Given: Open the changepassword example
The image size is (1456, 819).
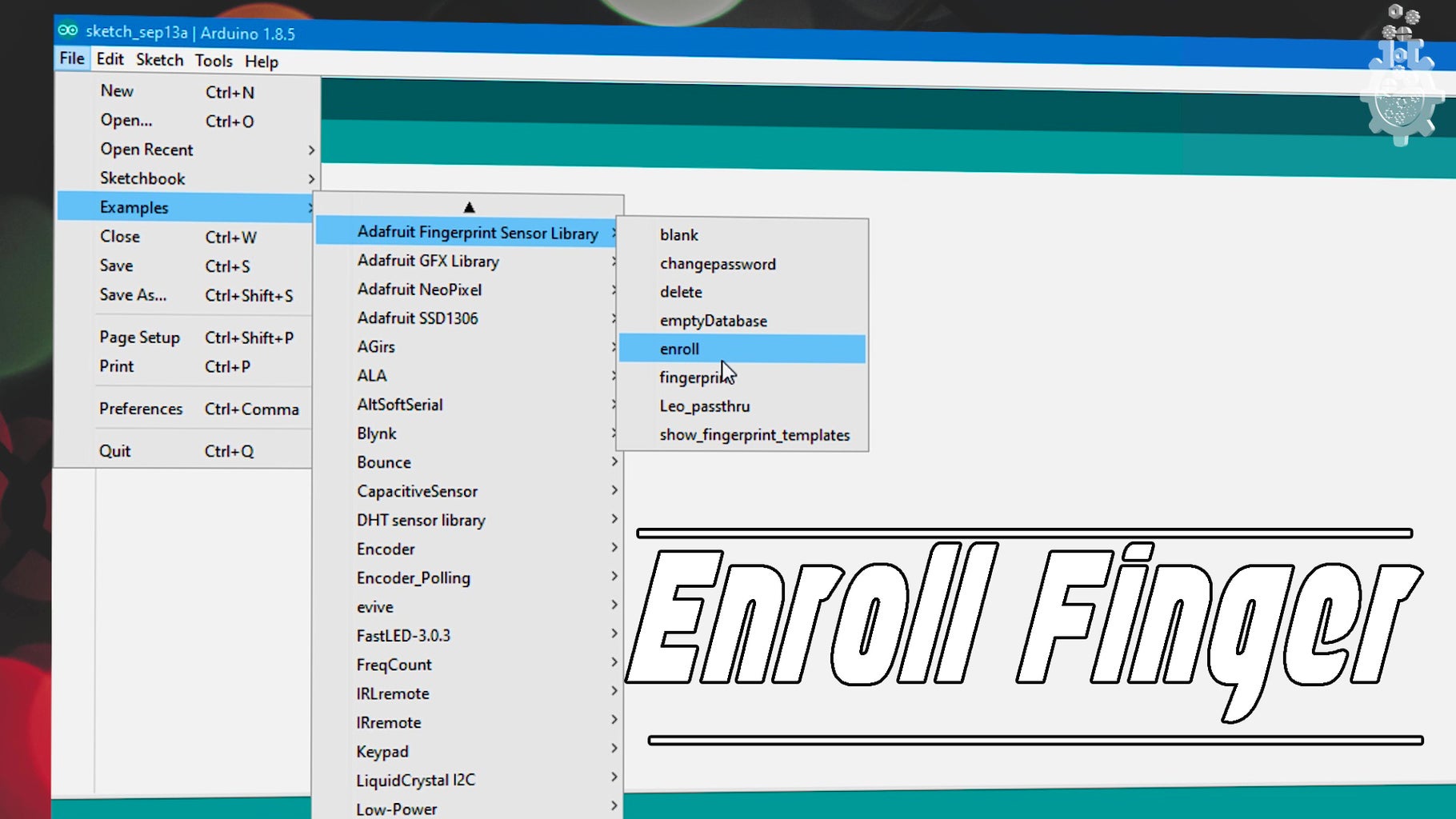Looking at the screenshot, I should 717,263.
